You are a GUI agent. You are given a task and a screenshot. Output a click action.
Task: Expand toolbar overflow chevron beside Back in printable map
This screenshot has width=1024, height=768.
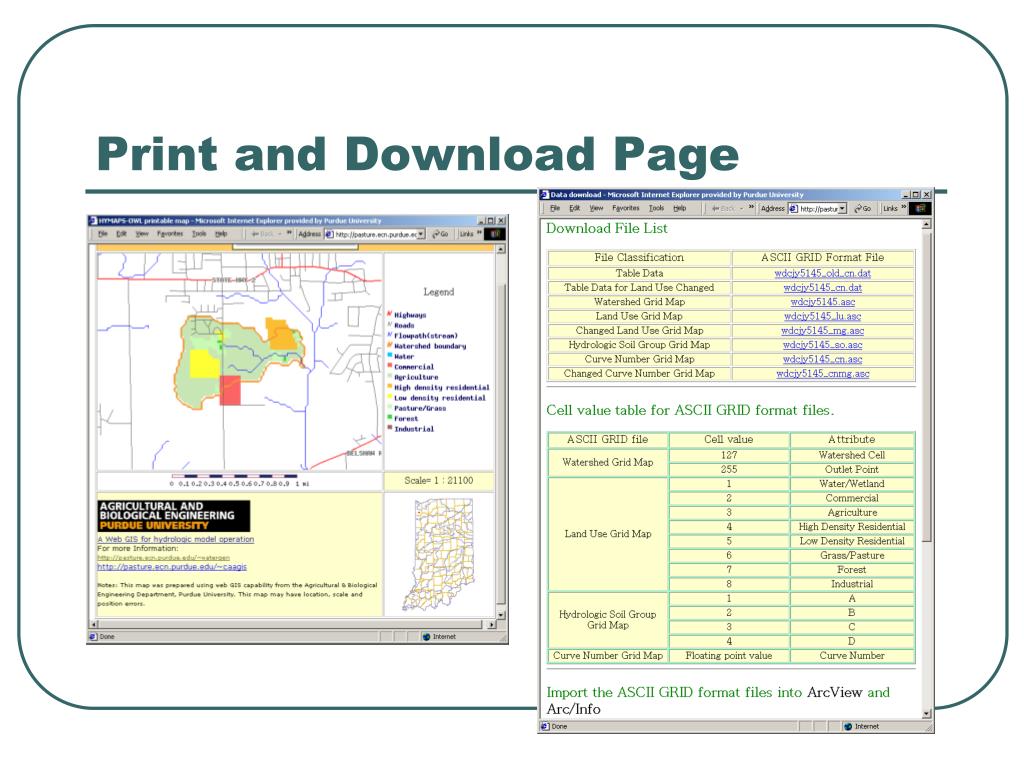289,233
